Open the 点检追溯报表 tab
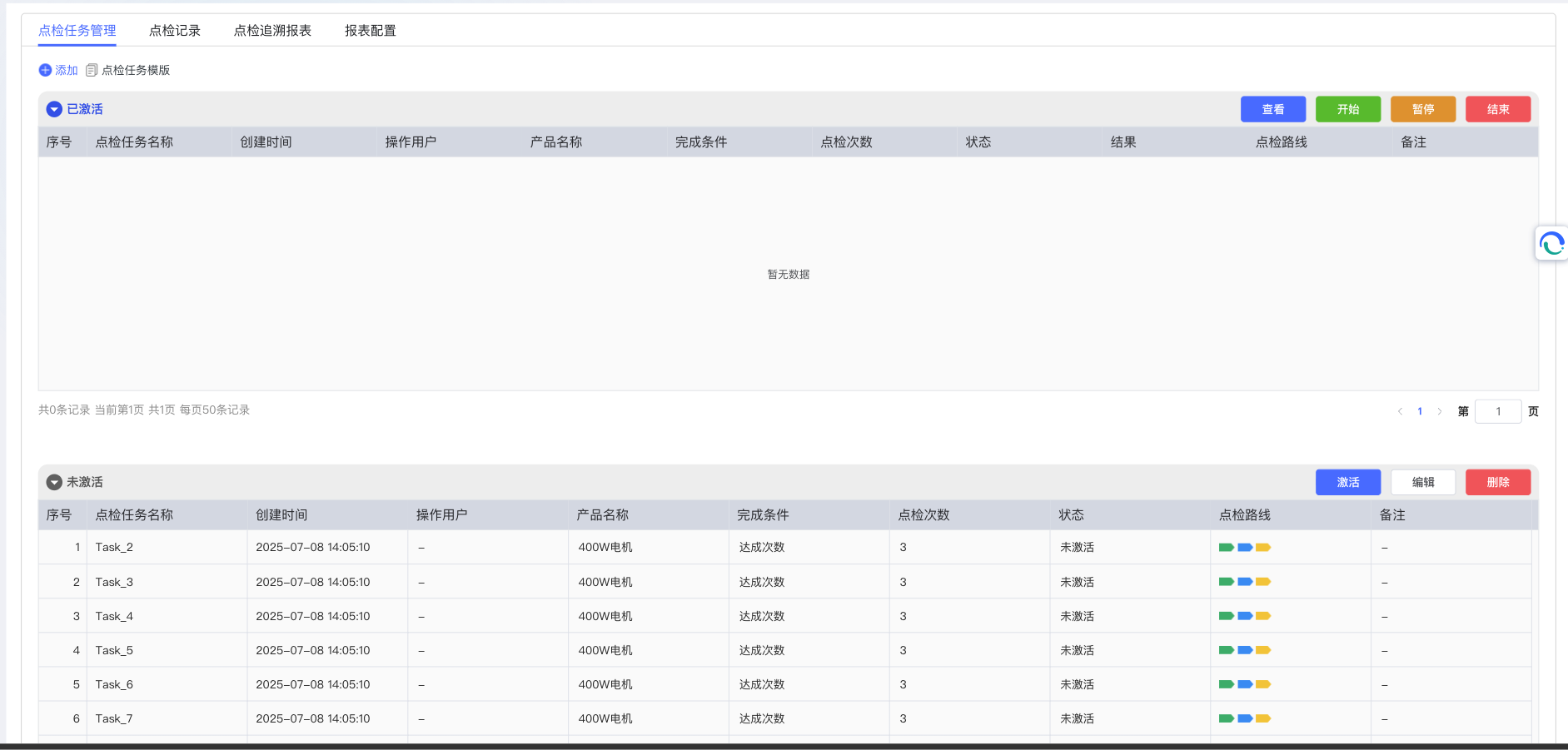1568x750 pixels. pos(272,31)
